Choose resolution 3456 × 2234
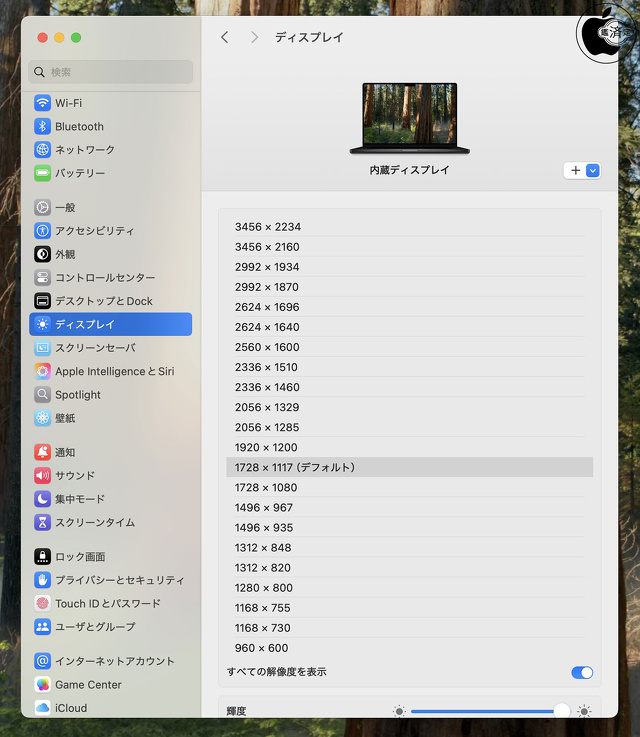This screenshot has width=640, height=737. pyautogui.click(x=410, y=227)
